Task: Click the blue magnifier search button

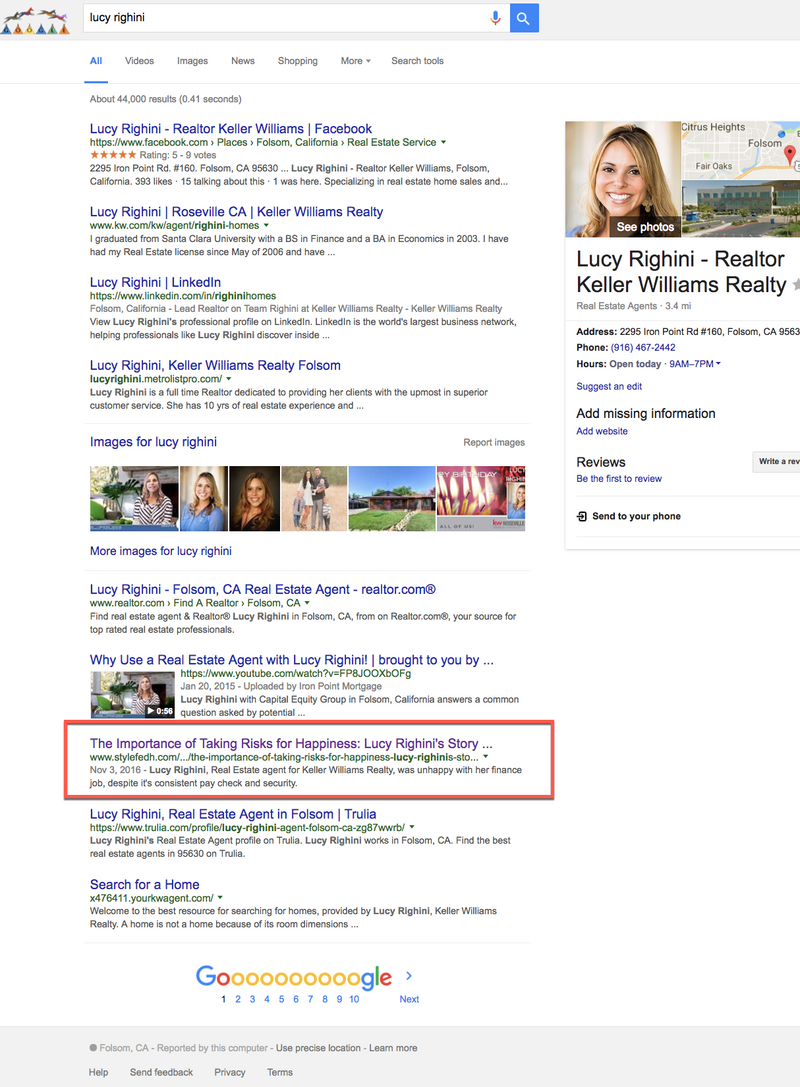Action: 524,18
